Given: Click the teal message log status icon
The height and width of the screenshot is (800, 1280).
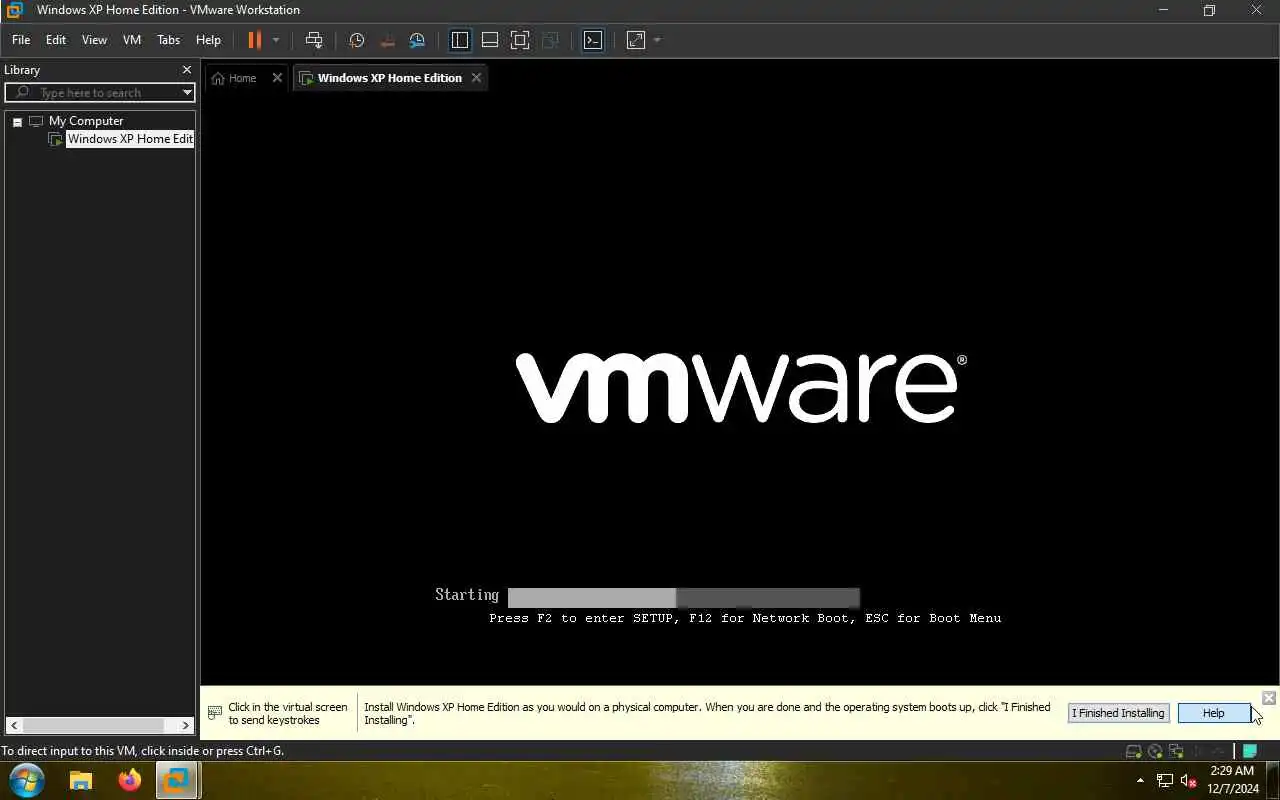Looking at the screenshot, I should [x=1250, y=751].
